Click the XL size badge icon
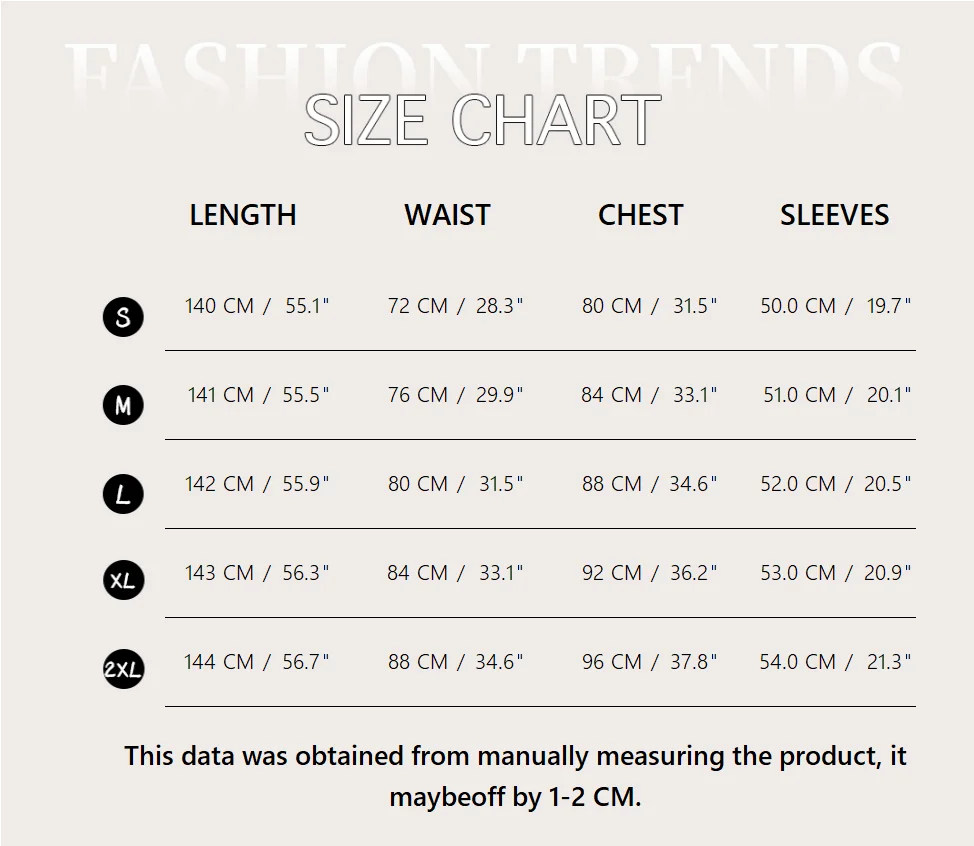This screenshot has height=846, width=974. coord(123,580)
